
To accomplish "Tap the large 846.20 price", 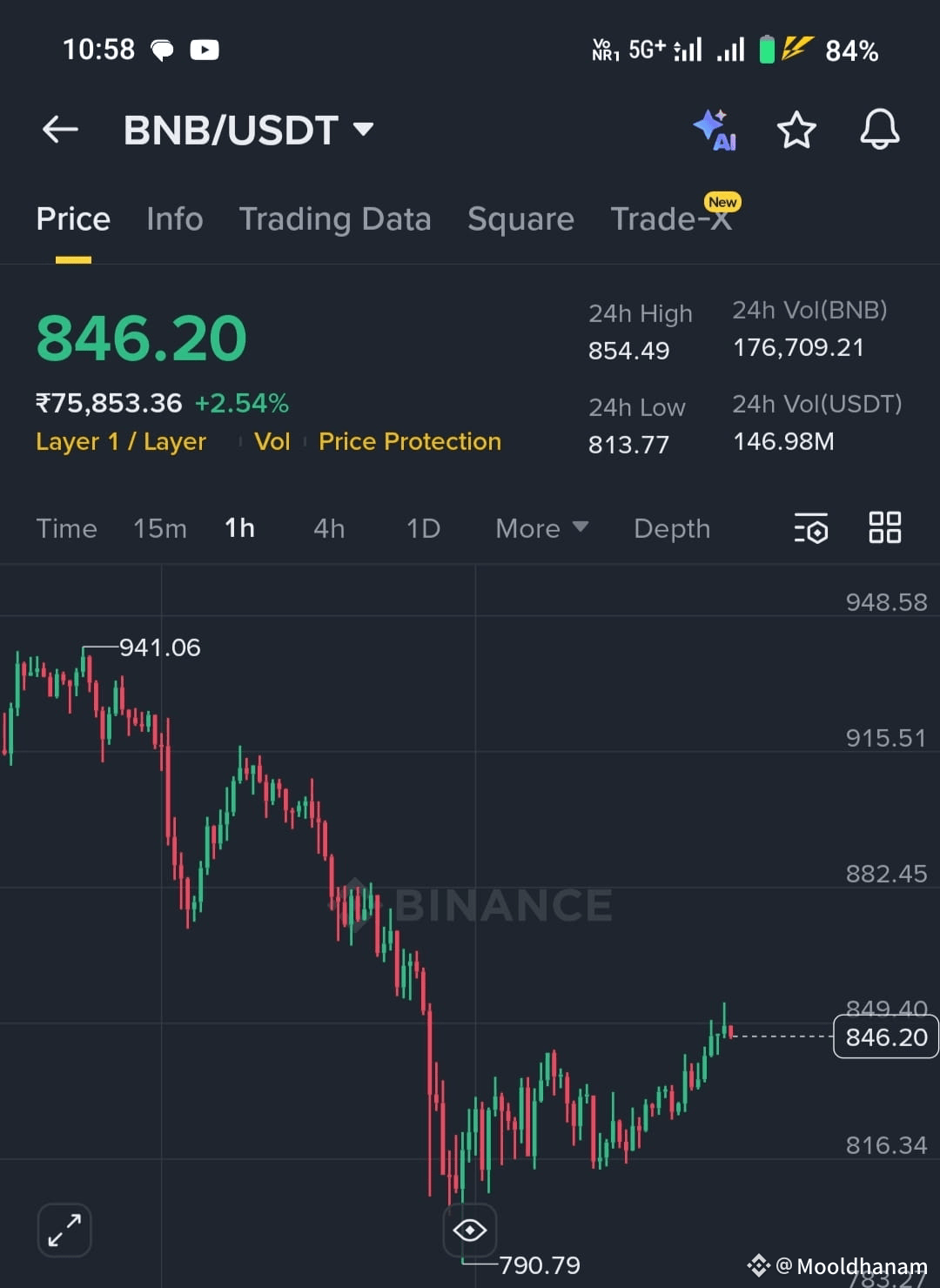I will click(142, 339).
